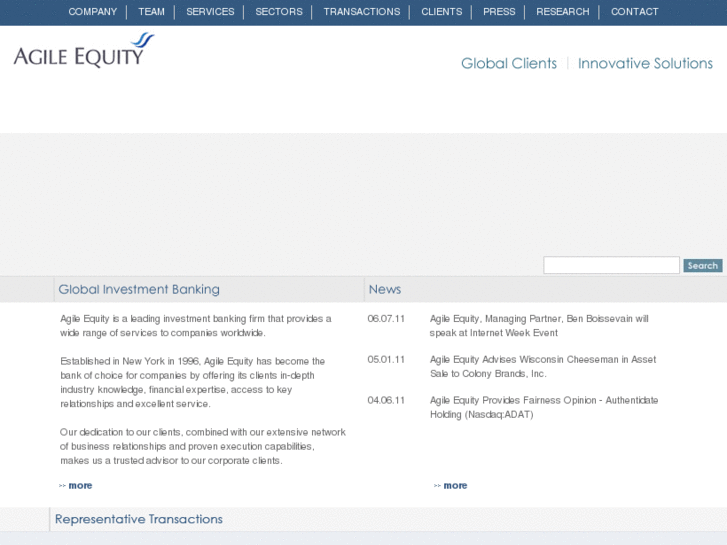The image size is (727, 545).
Task: Click paragraph 'Agile Equity is a leading investment'
Action: (196, 326)
